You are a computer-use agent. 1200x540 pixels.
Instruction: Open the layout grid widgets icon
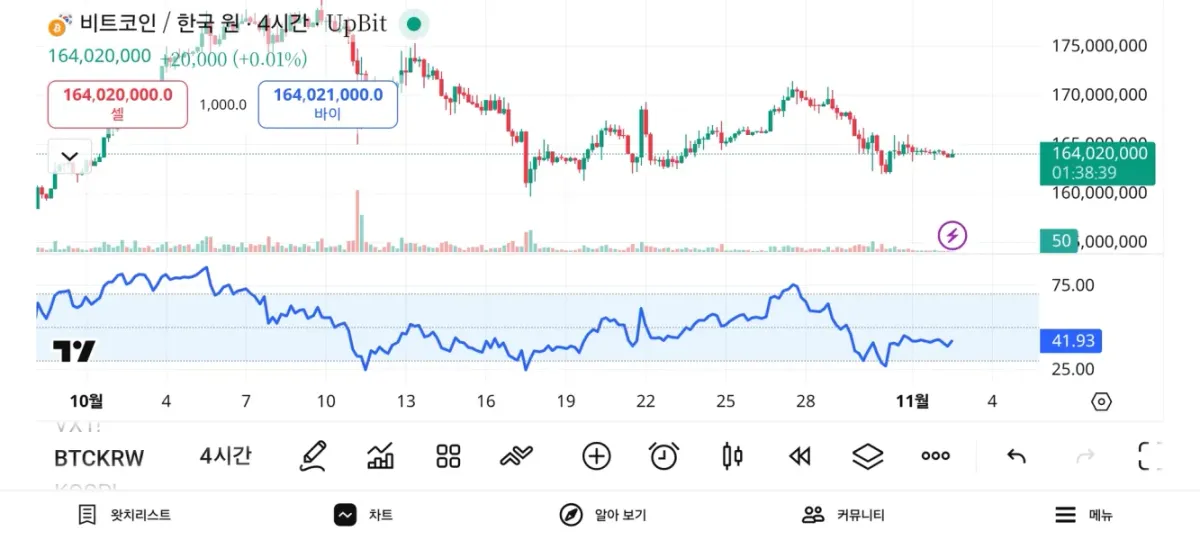point(448,457)
